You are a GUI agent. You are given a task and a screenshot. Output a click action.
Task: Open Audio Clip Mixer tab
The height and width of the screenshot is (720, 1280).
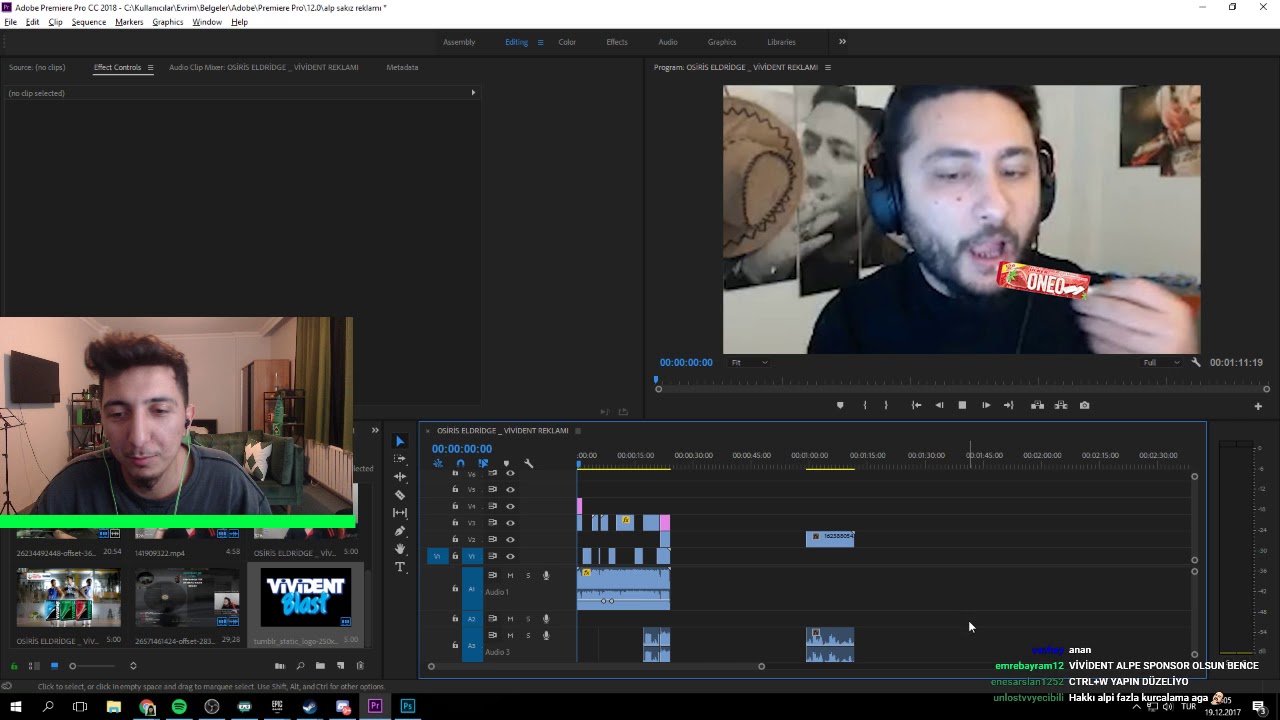pyautogui.click(x=264, y=67)
